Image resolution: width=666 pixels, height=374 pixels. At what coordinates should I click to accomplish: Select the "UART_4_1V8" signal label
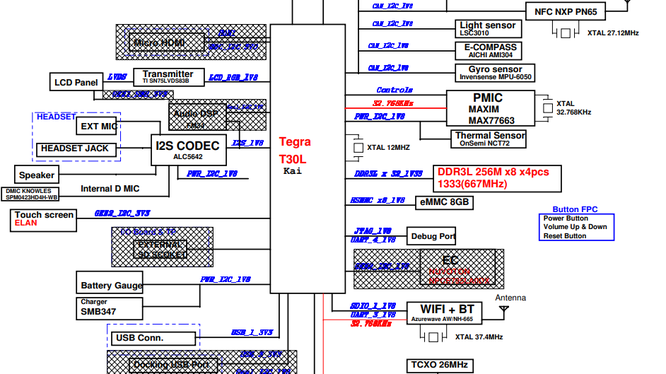[373, 240]
